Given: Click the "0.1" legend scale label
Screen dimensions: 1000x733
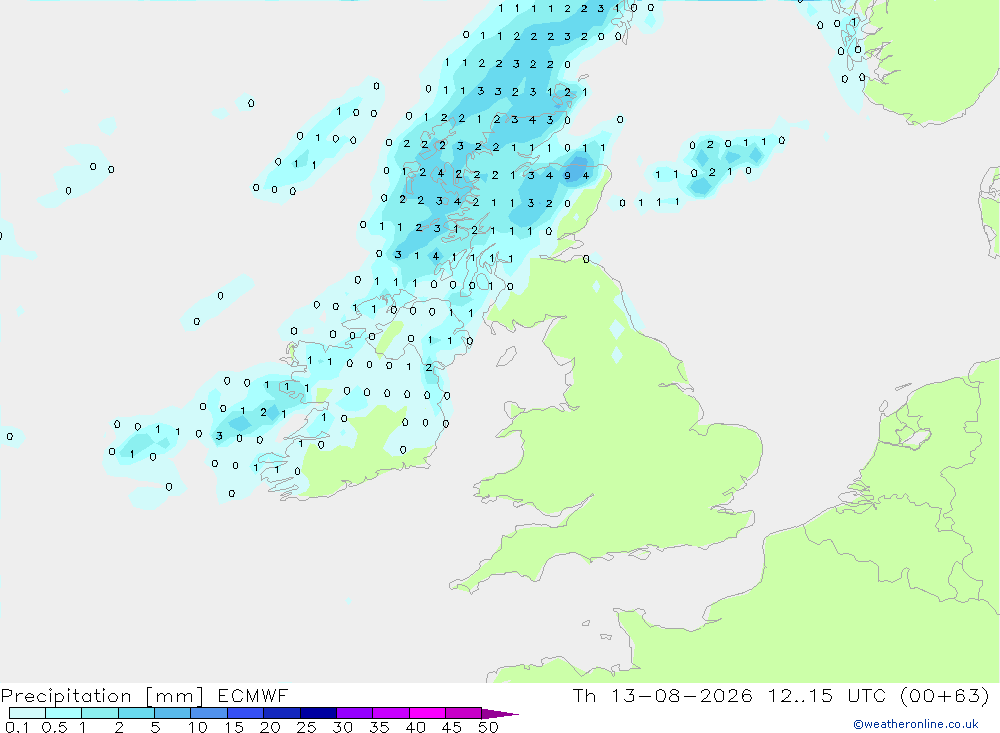Looking at the screenshot, I should (17, 727).
